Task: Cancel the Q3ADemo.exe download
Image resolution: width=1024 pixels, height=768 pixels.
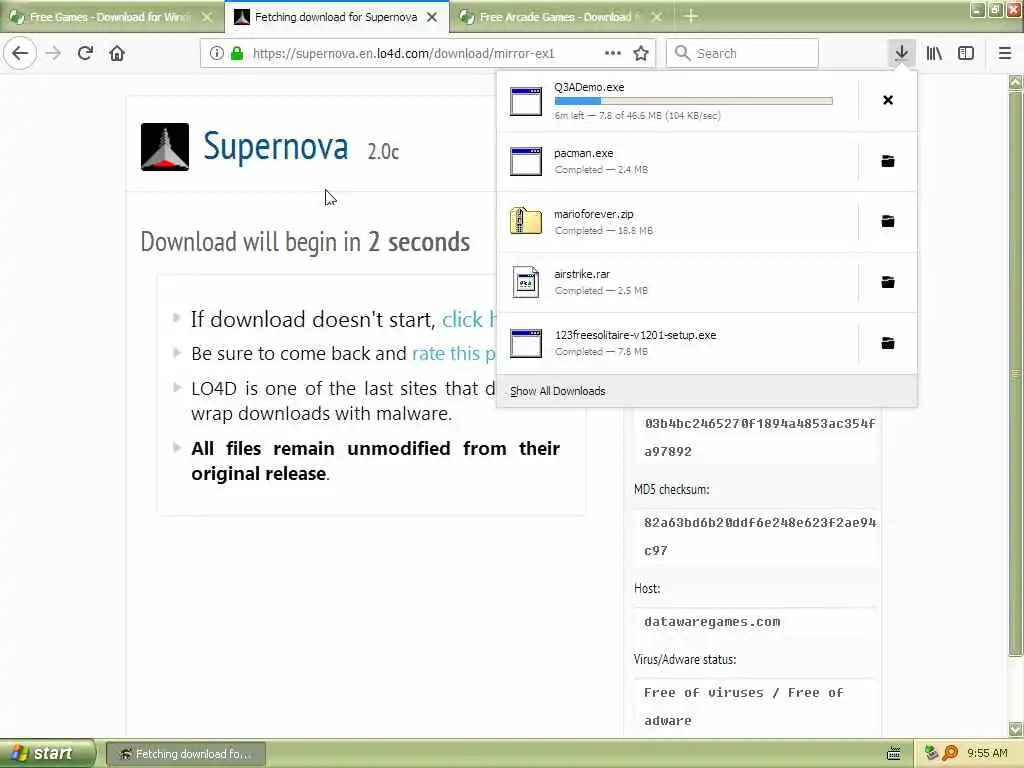Action: tap(888, 100)
